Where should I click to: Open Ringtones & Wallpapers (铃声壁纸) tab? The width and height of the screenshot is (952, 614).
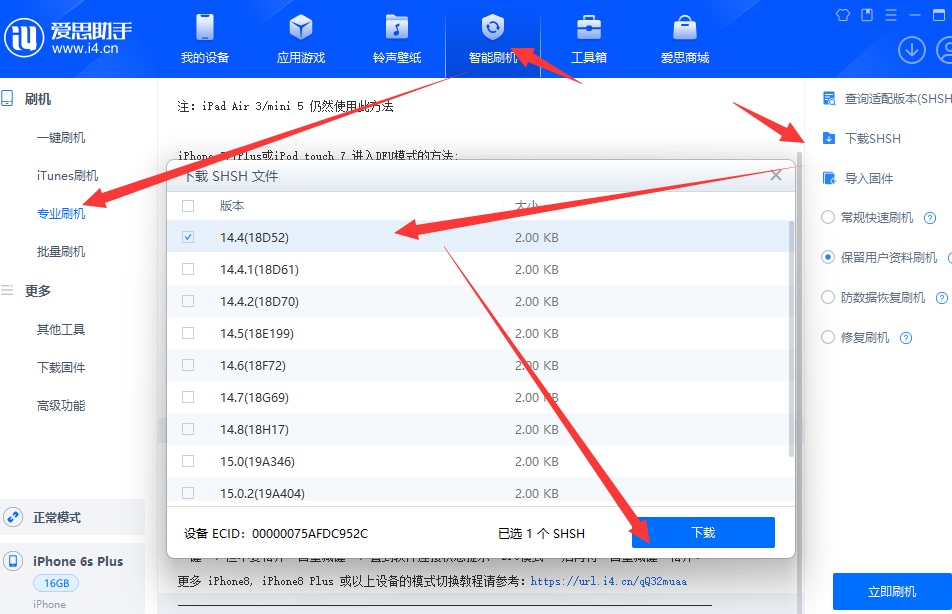point(396,39)
